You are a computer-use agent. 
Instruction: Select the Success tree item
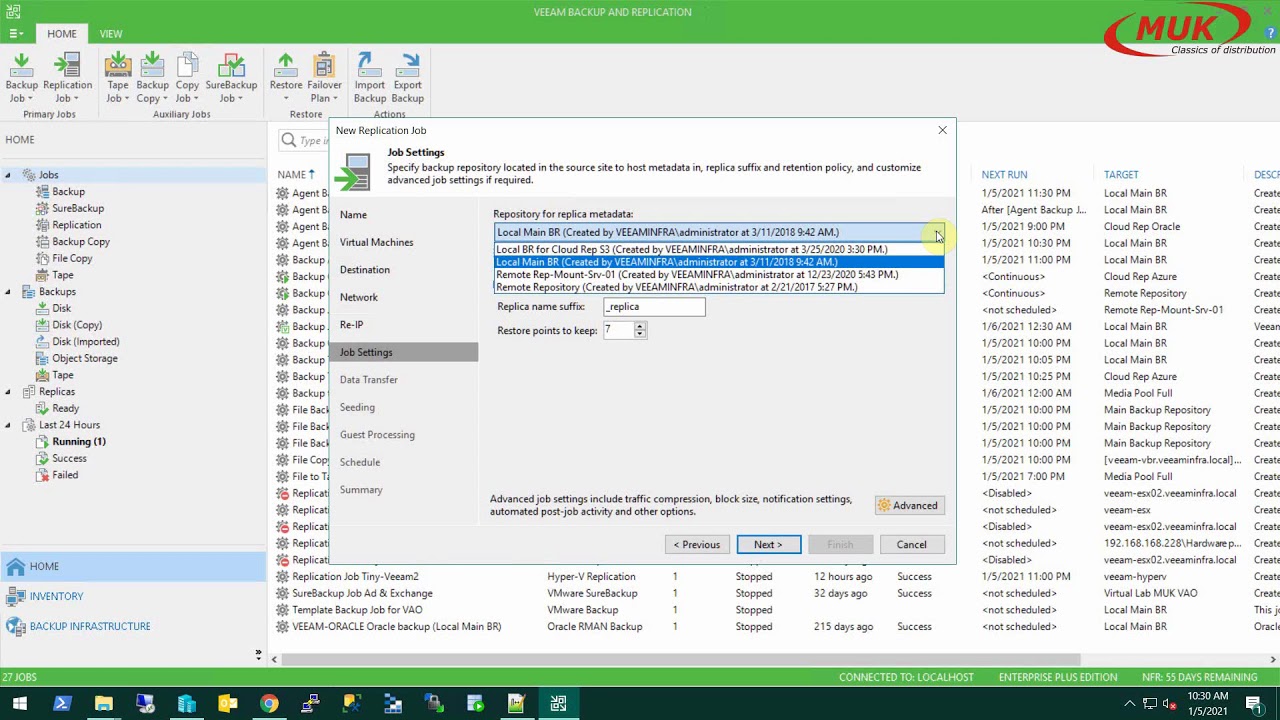[69, 458]
